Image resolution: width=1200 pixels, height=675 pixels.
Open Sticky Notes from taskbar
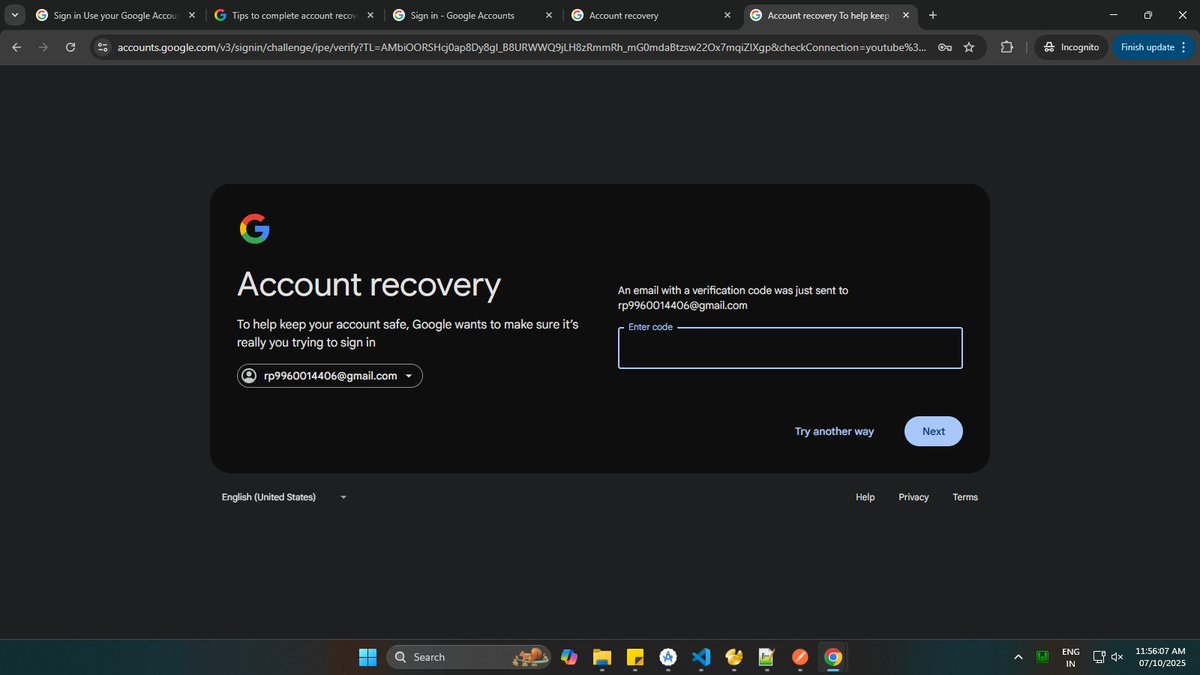(635, 657)
